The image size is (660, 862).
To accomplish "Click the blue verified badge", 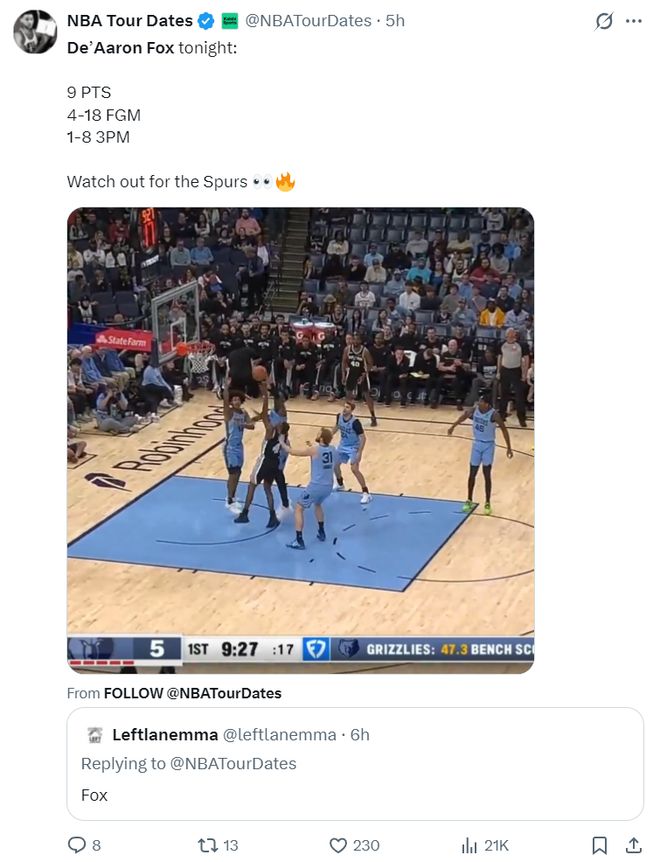I will (206, 21).
